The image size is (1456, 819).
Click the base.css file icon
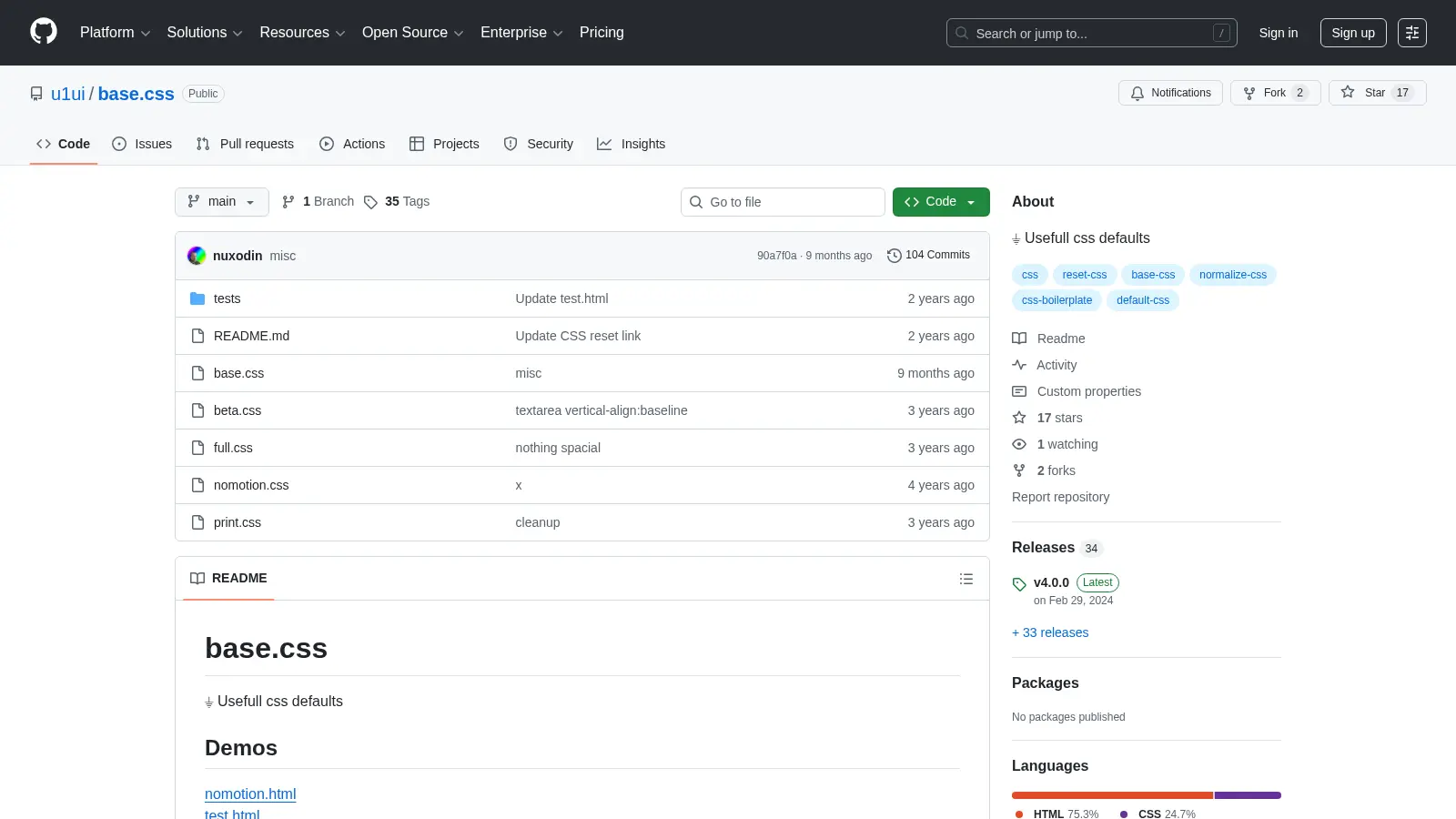(x=197, y=373)
